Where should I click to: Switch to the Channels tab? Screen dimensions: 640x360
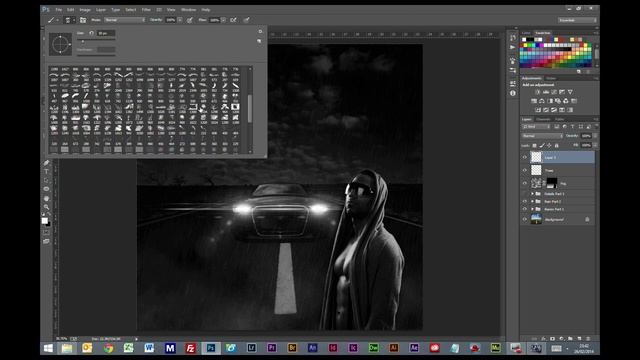(543, 119)
